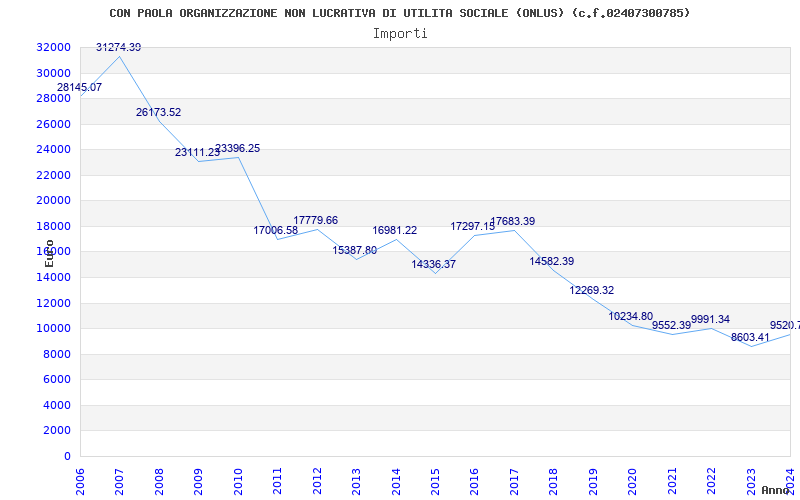Click x-axis year 2009

[198, 481]
